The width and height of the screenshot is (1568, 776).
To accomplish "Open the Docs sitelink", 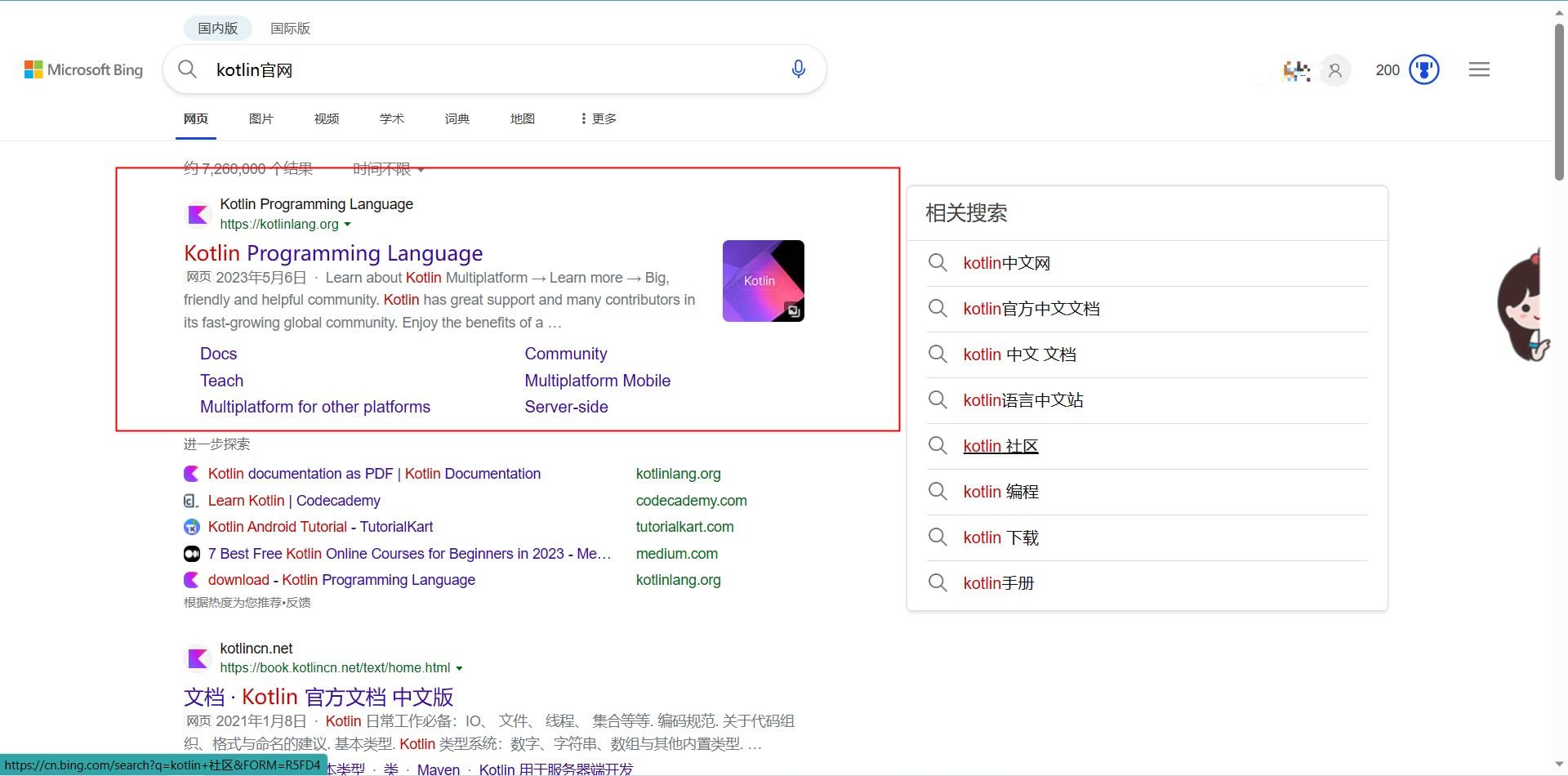I will (x=218, y=354).
